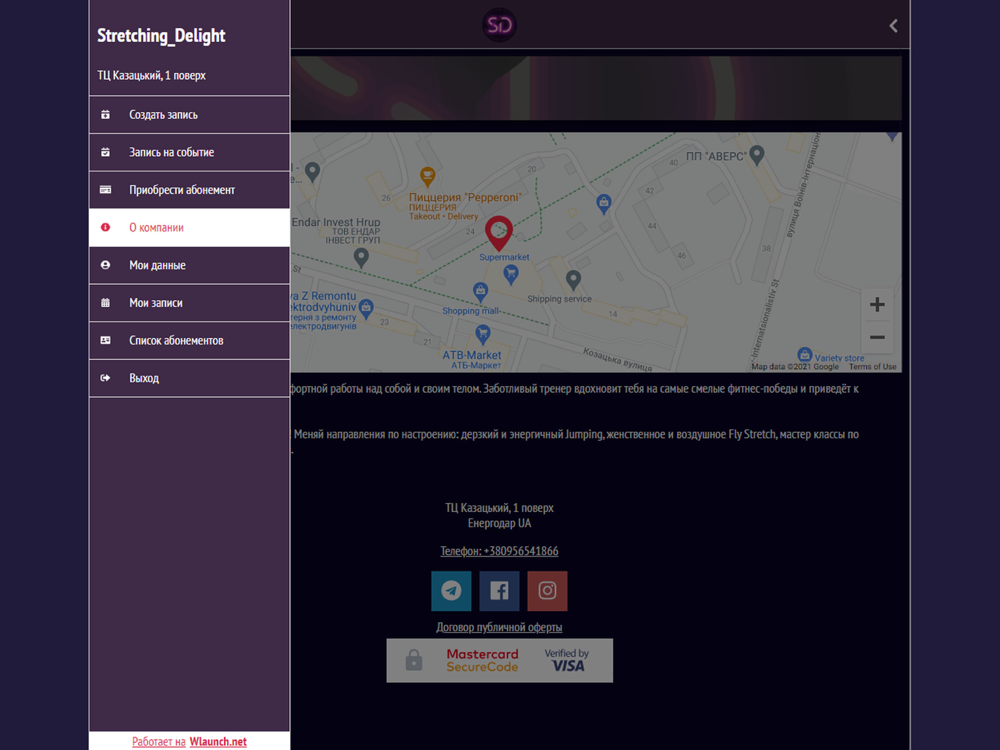The height and width of the screenshot is (750, 1000).
Task: Open Мои данные menu item
Action: click(x=189, y=265)
